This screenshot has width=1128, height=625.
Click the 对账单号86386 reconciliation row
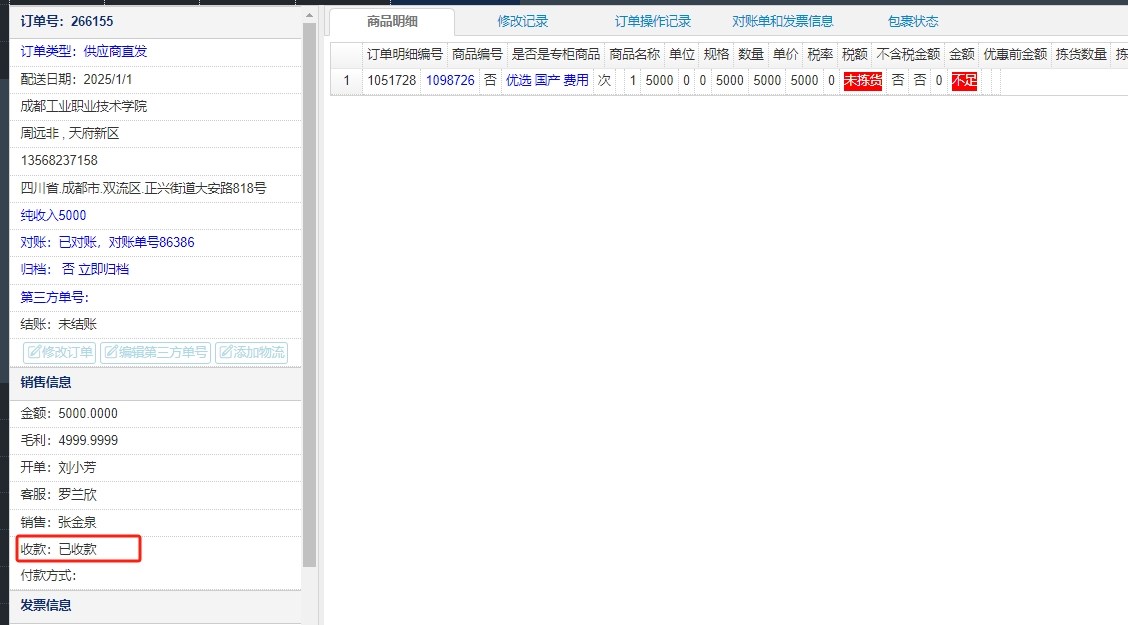click(155, 242)
